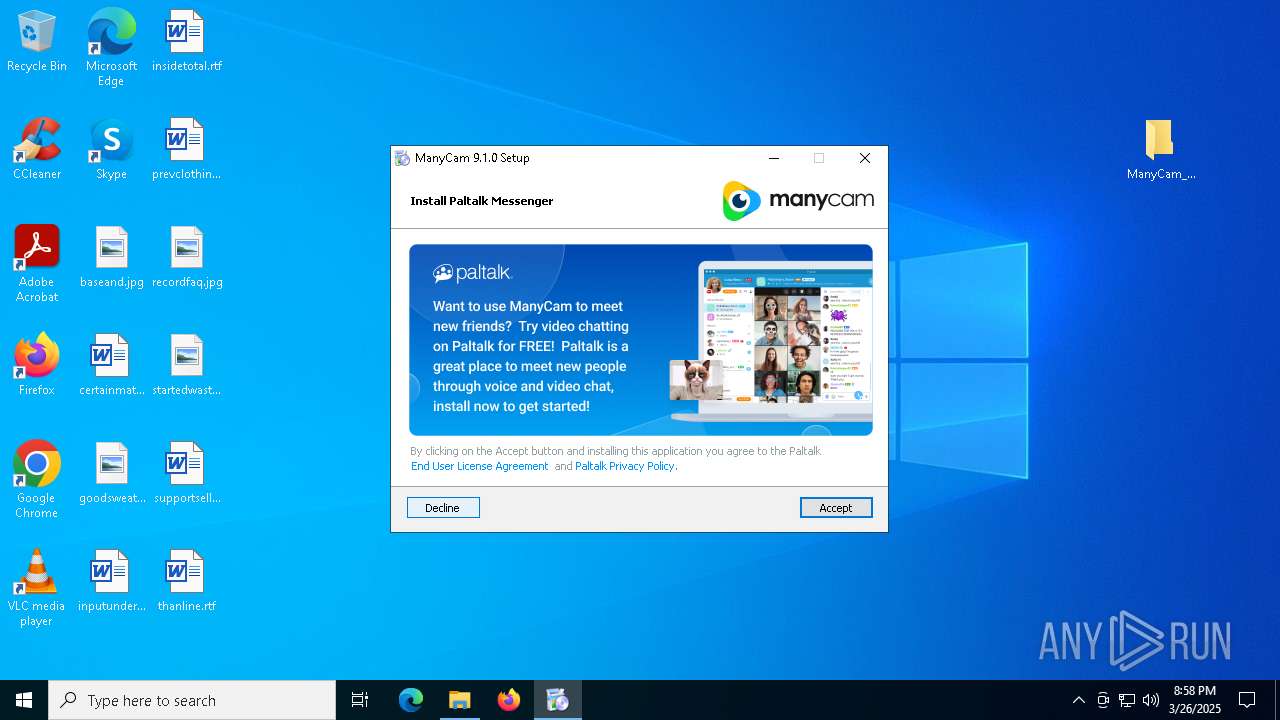This screenshot has height=720, width=1280.
Task: Accept the Paltalk Messenger install
Action: click(x=836, y=508)
